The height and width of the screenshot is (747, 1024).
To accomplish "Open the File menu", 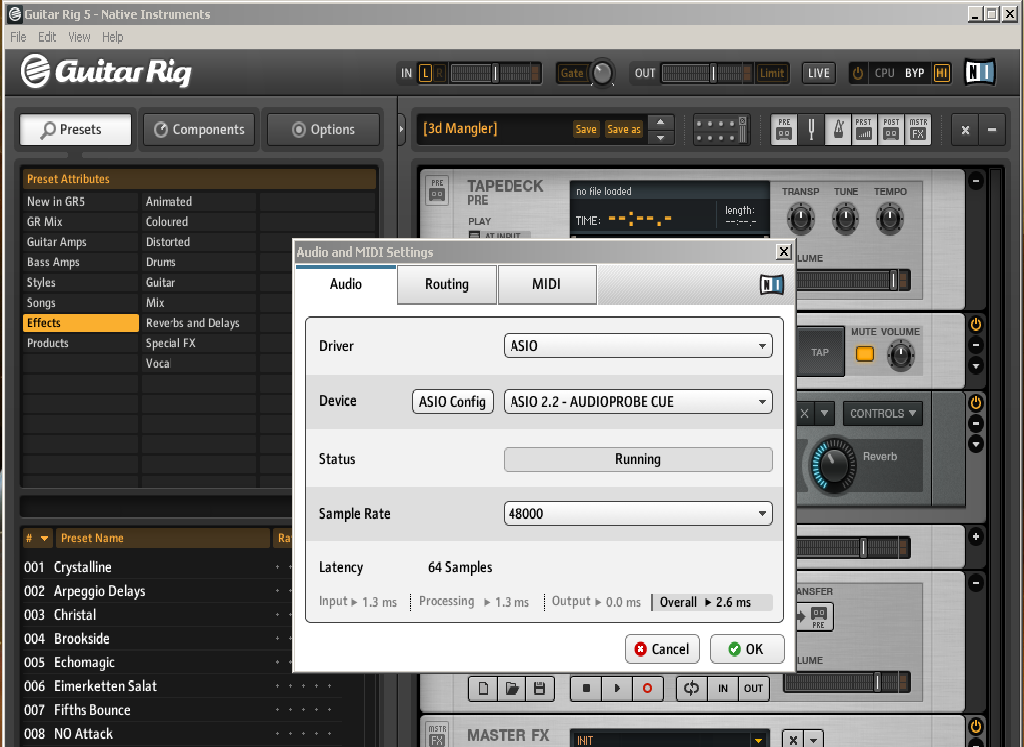I will [18, 37].
